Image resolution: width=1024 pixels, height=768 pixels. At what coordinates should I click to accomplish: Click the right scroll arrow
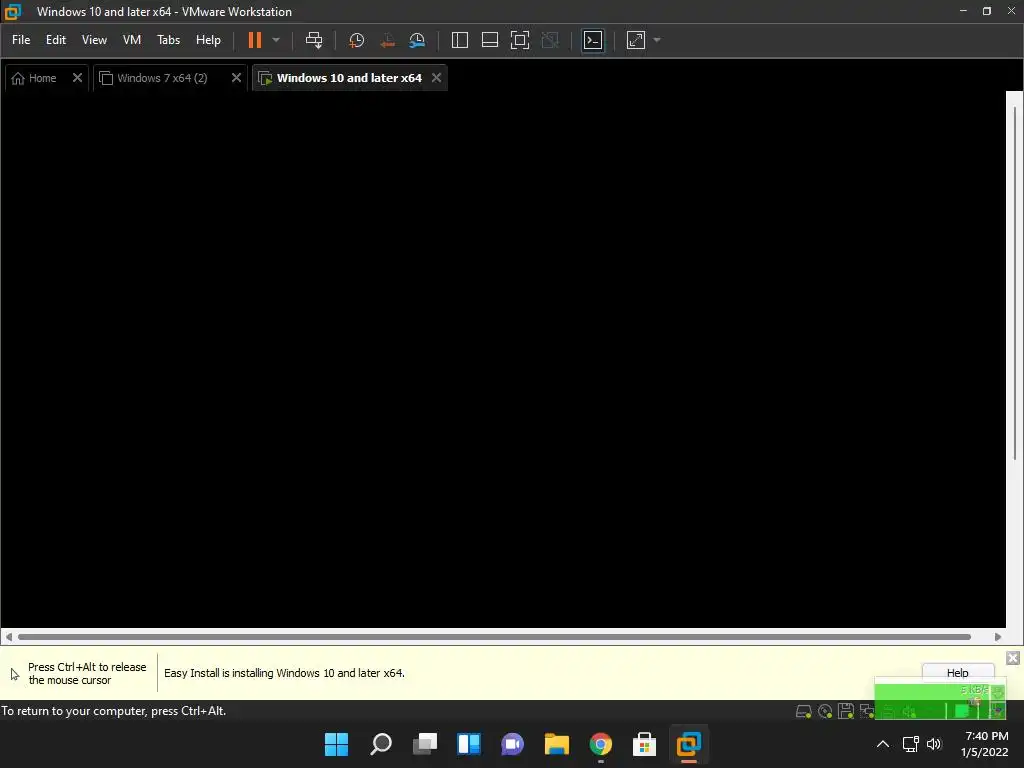[998, 637]
